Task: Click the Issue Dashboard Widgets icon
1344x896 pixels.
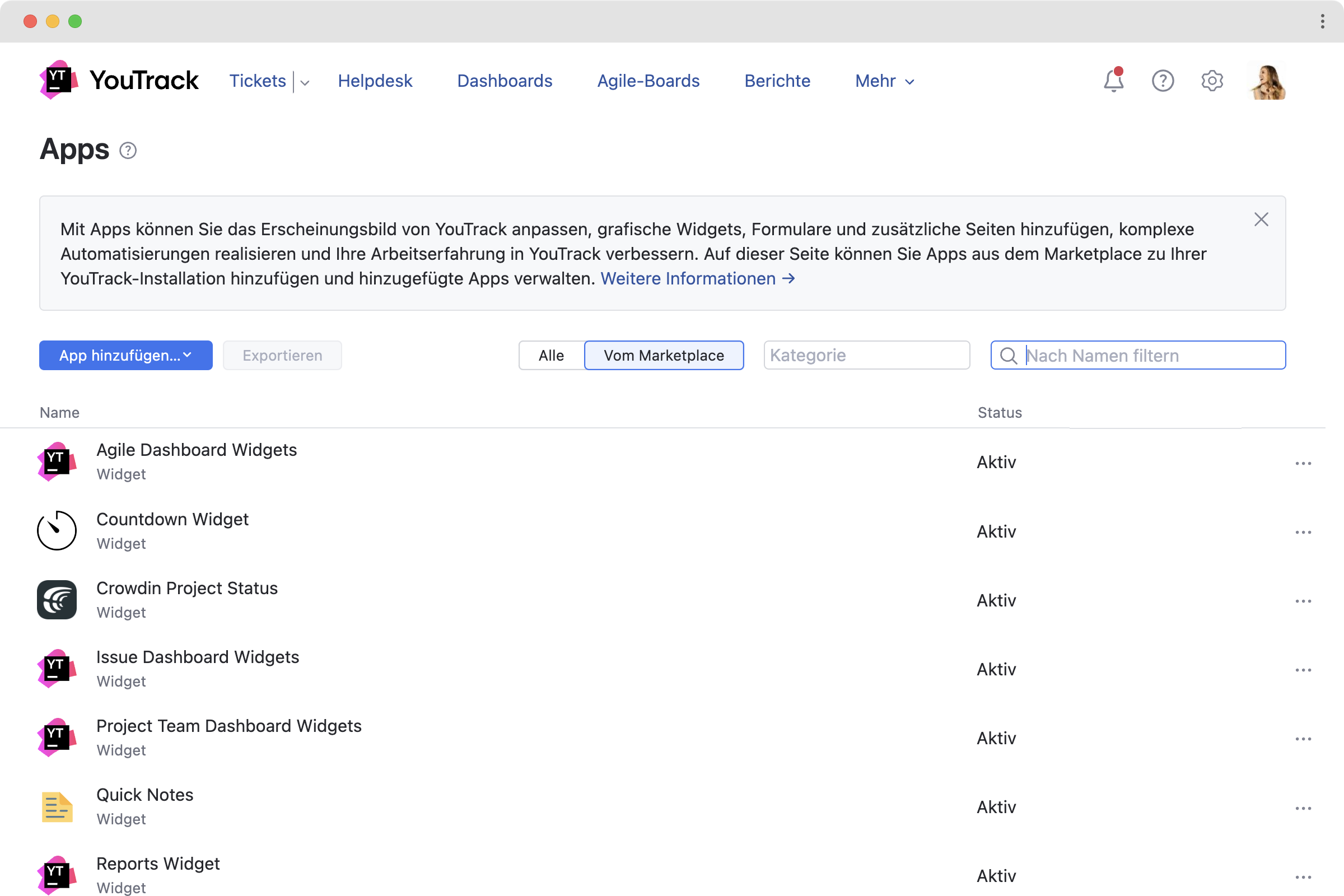Action: (x=57, y=669)
